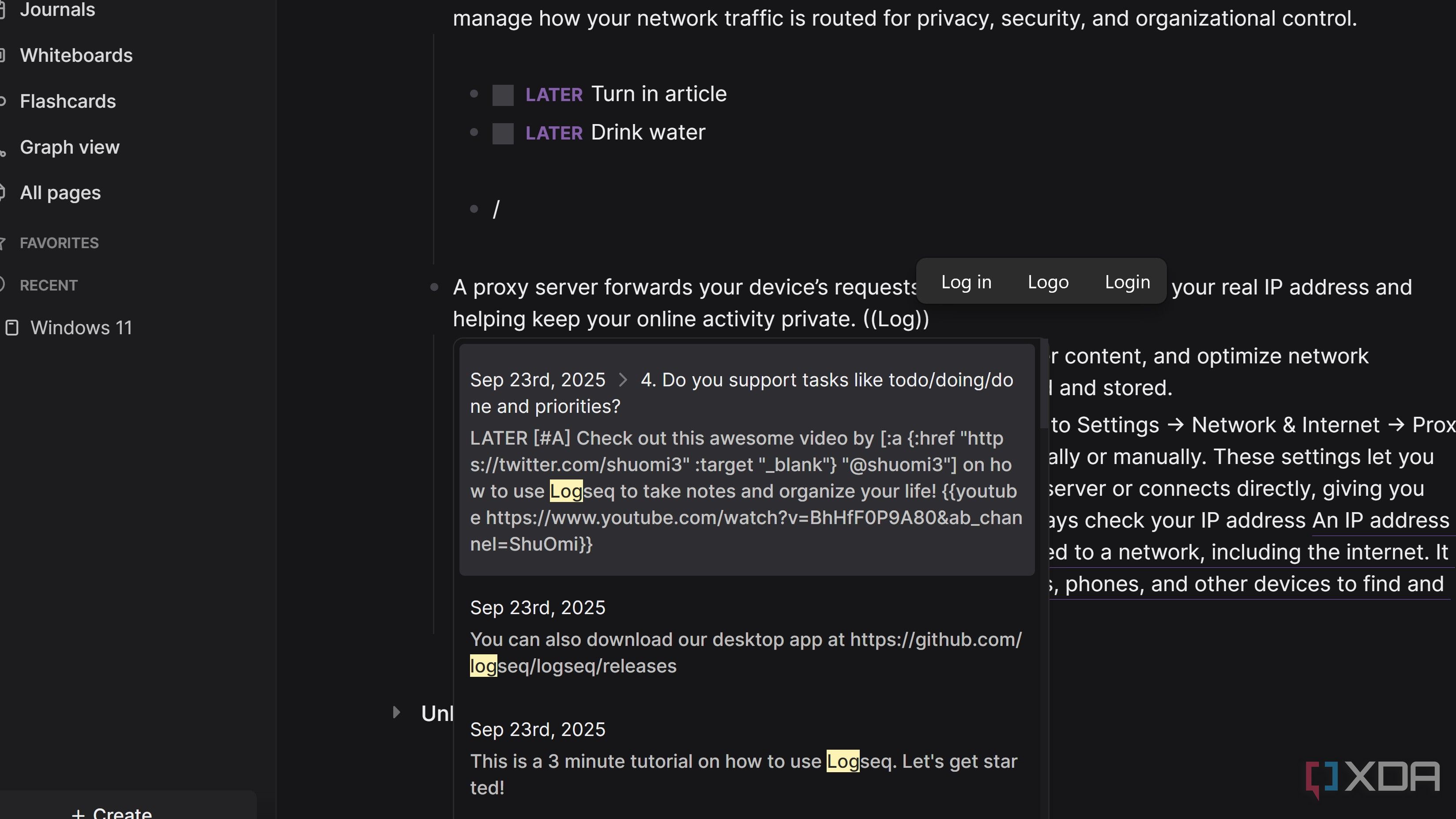Click the search results popup scrollbar

point(1044,384)
